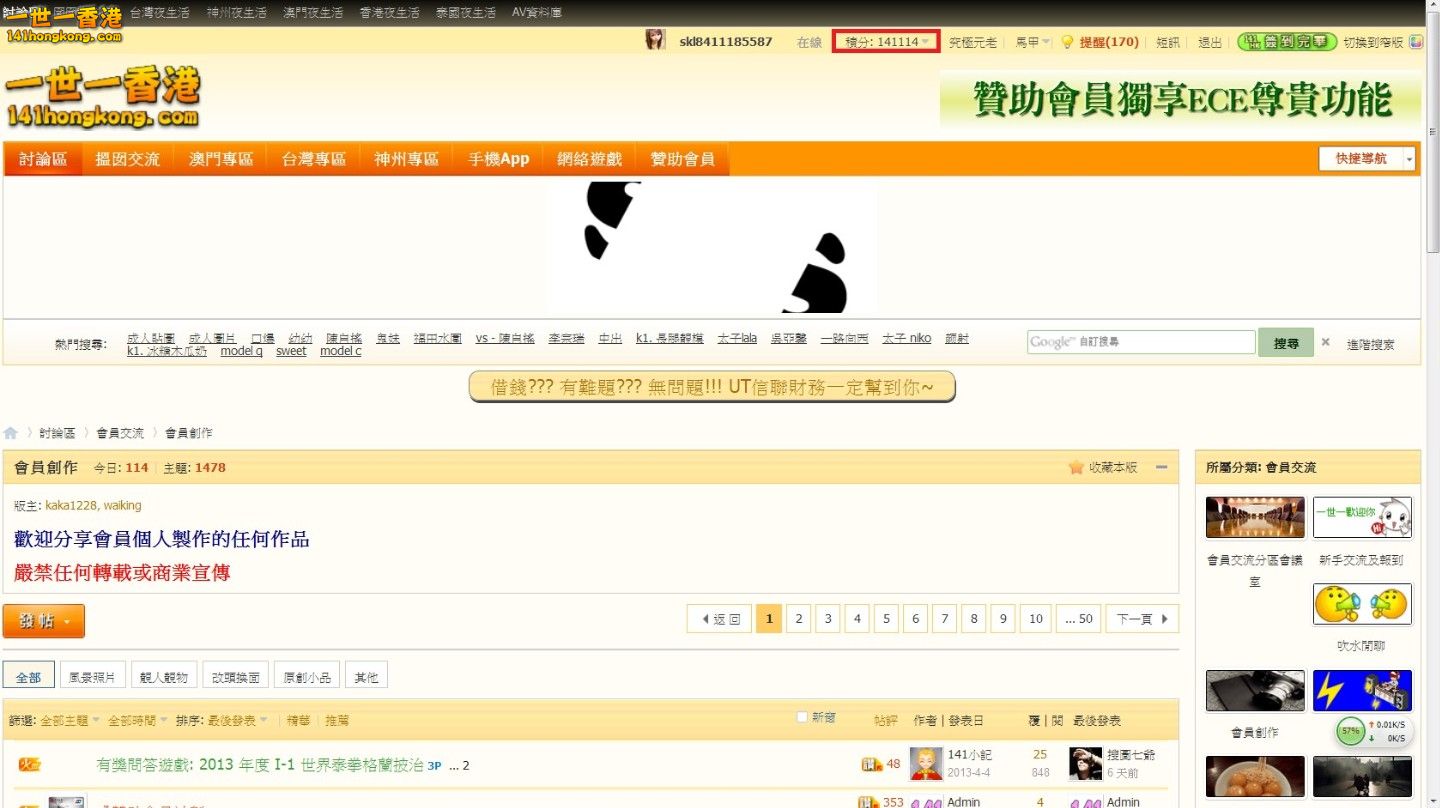1440x808 pixels.
Task: Click the lightning bolt forum thumbnail
Action: [x=1362, y=691]
